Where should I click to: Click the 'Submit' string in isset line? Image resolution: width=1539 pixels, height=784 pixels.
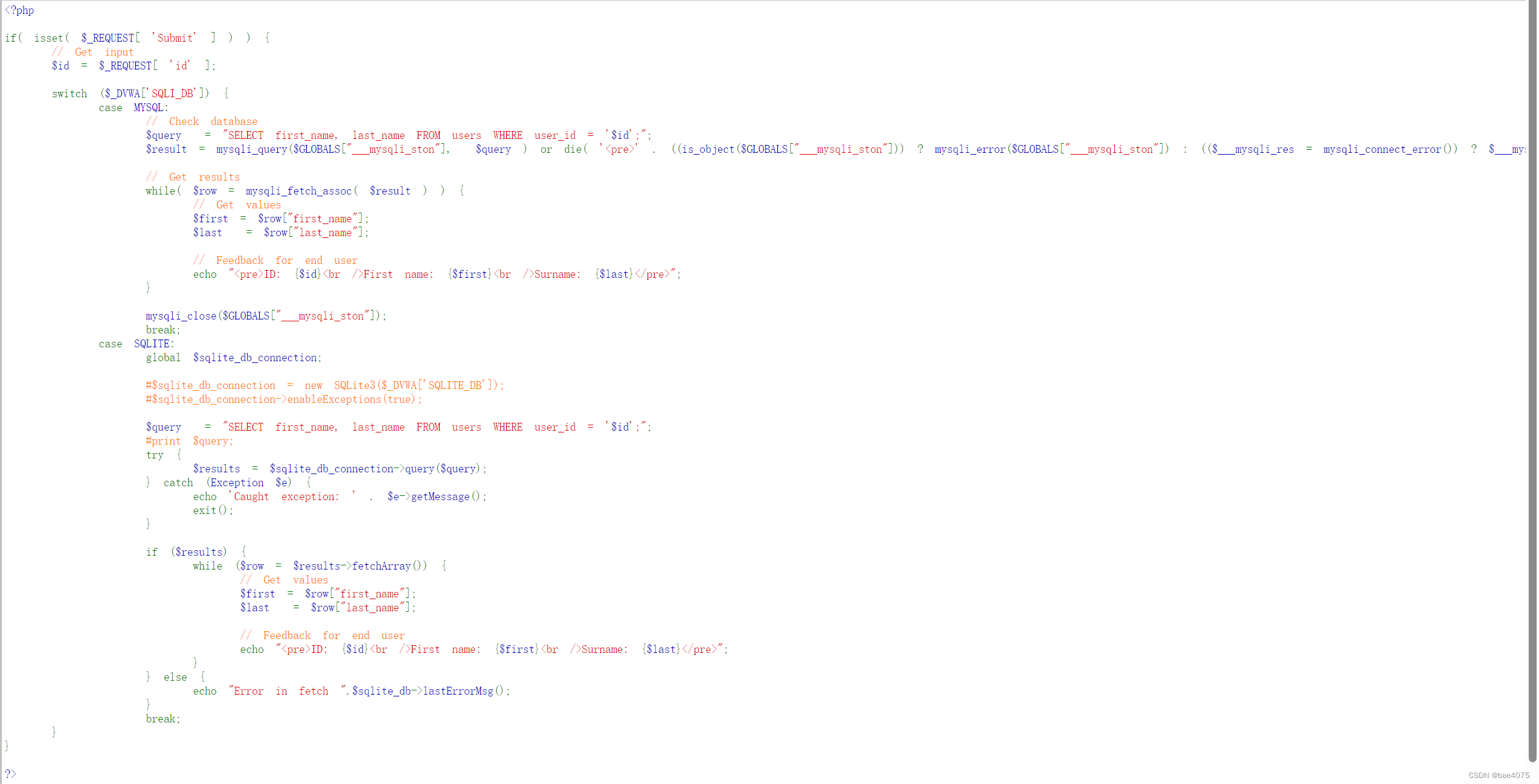(x=175, y=38)
